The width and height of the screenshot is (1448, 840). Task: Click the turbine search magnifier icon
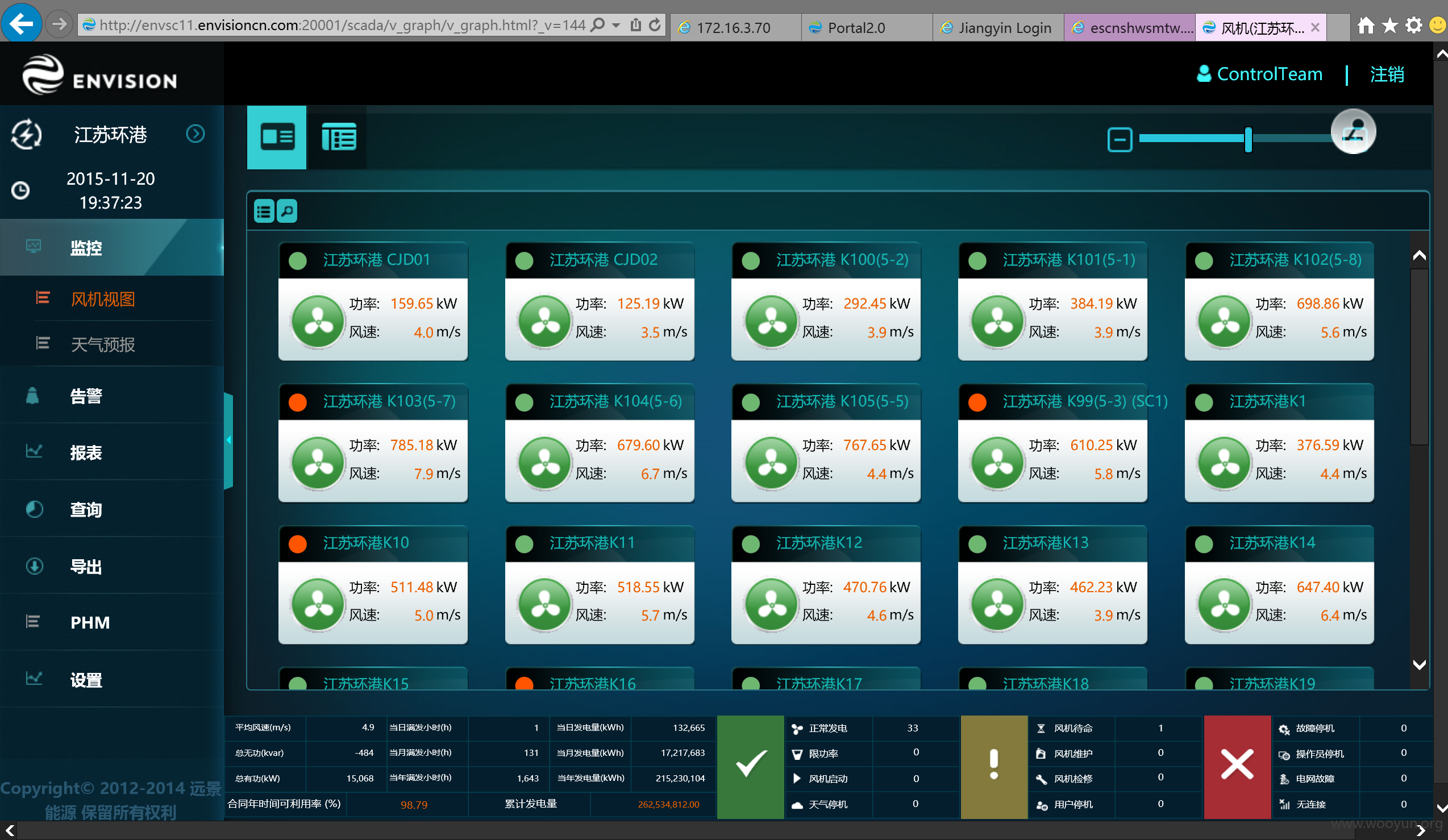(287, 211)
